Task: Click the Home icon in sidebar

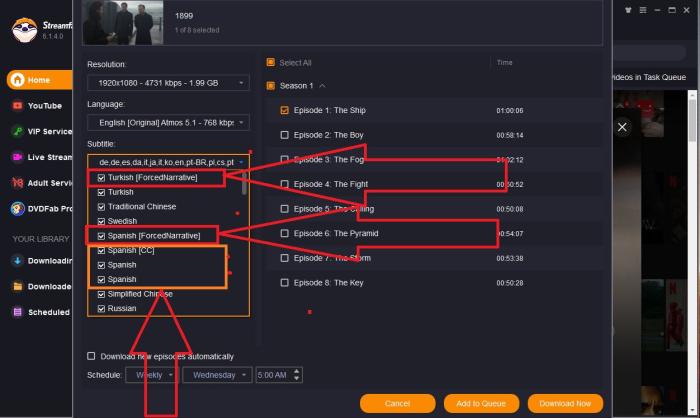Action: point(18,79)
